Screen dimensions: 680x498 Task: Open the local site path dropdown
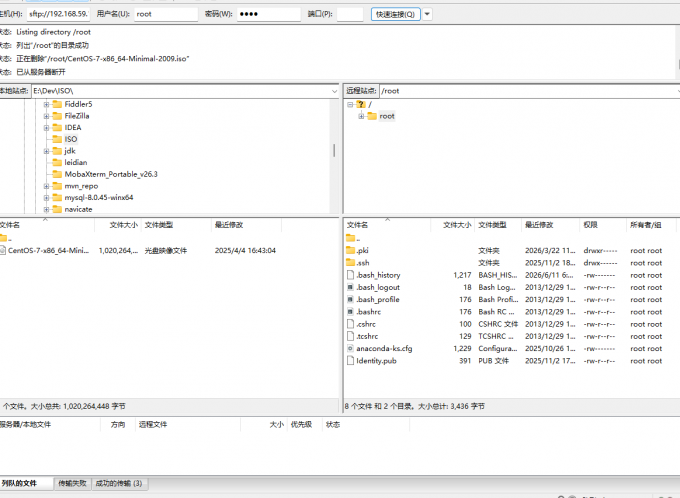pos(334,91)
